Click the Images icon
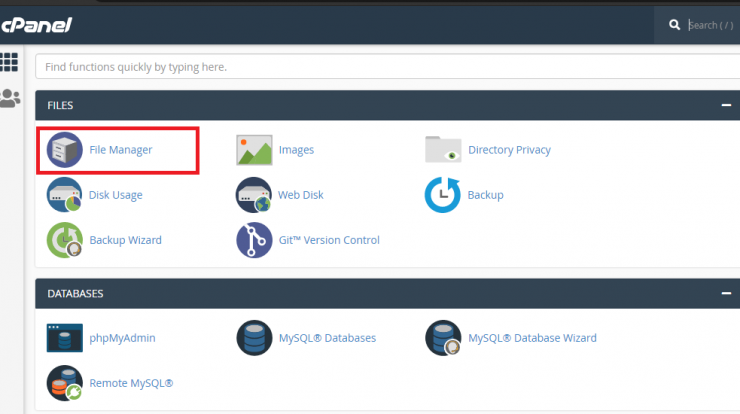 click(x=254, y=150)
